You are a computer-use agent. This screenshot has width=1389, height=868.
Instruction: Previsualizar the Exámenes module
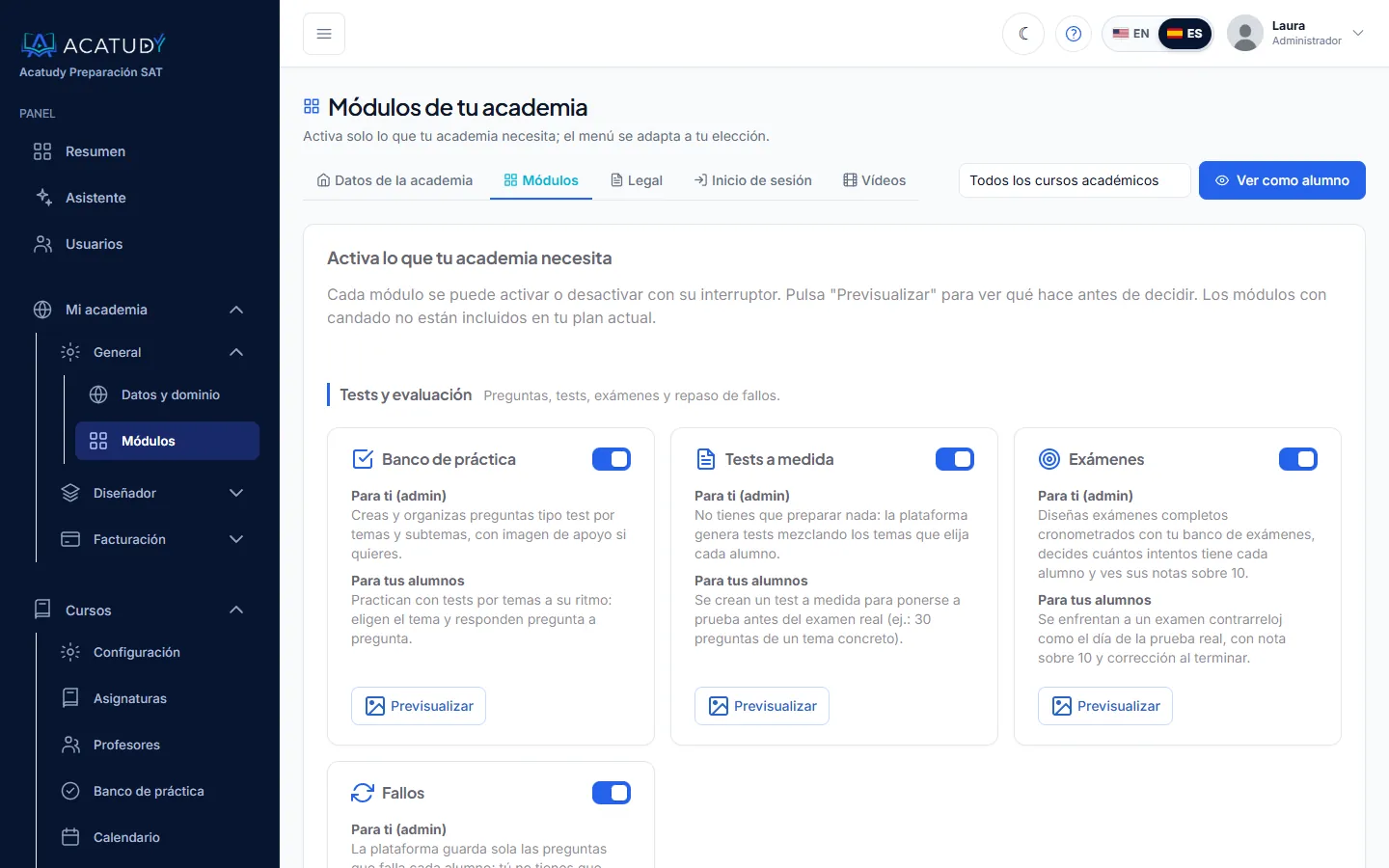point(1105,706)
